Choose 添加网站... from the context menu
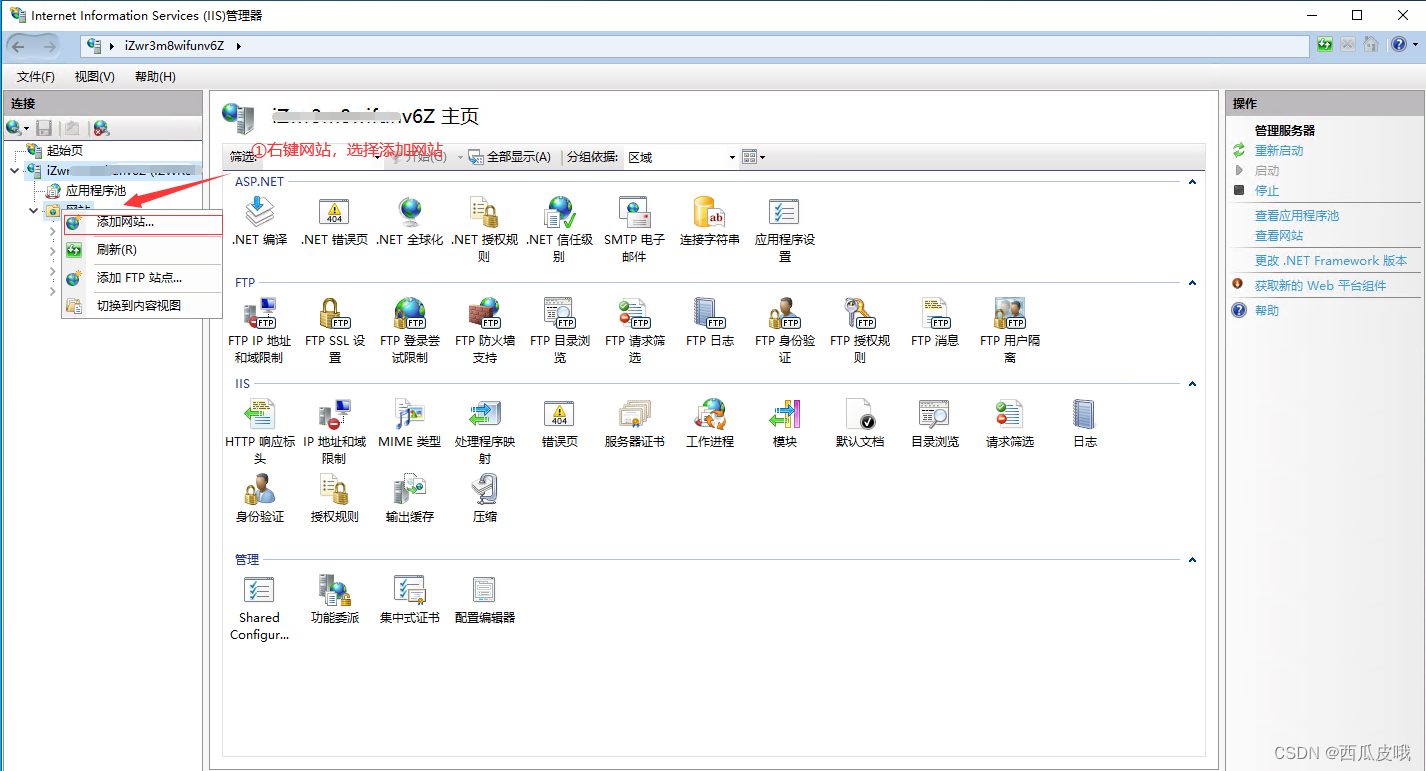1426x771 pixels. [x=142, y=223]
